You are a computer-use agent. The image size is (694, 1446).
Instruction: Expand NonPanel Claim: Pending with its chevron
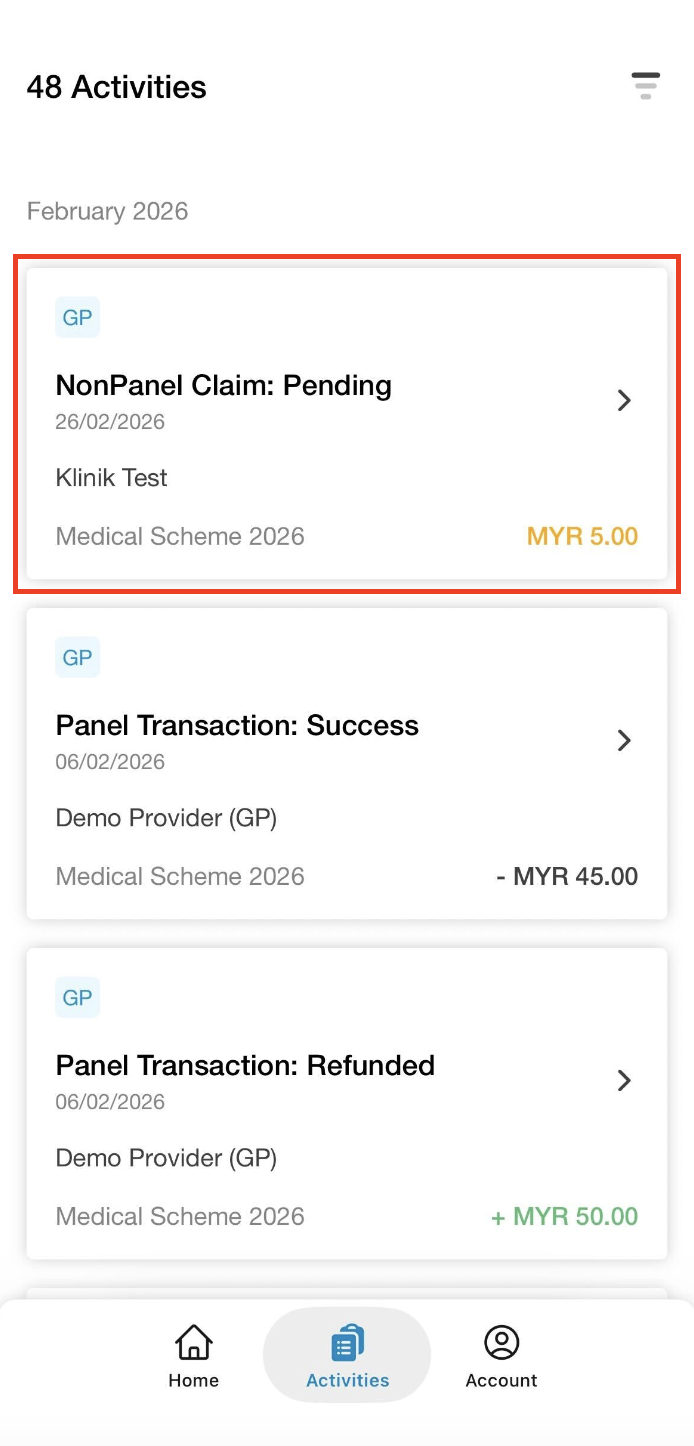[x=624, y=401]
